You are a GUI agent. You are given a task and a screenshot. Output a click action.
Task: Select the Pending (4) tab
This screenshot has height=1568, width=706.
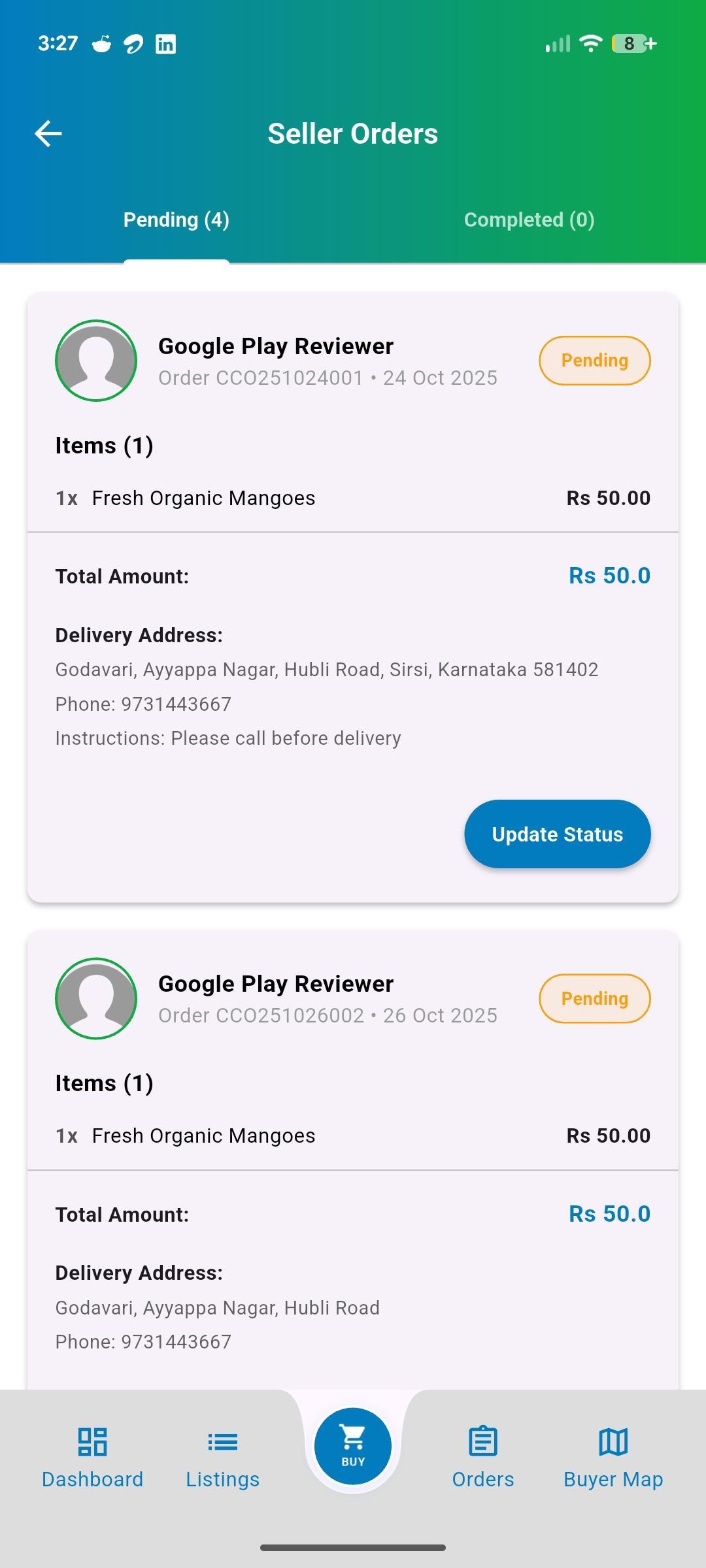pyautogui.click(x=175, y=220)
